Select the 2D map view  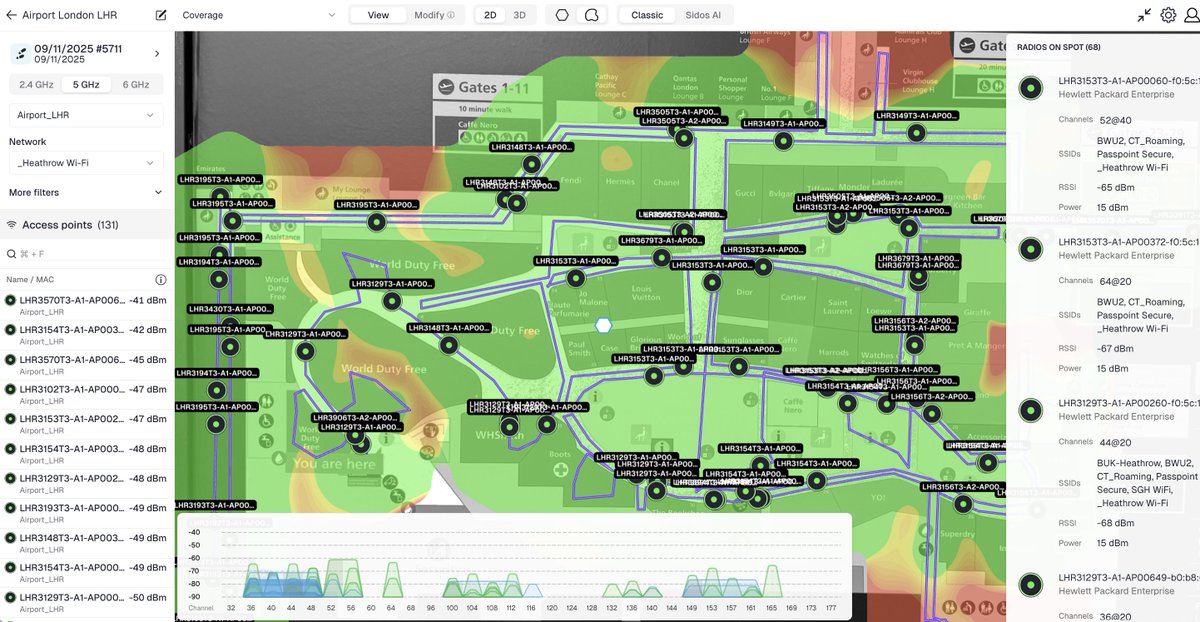pos(489,15)
